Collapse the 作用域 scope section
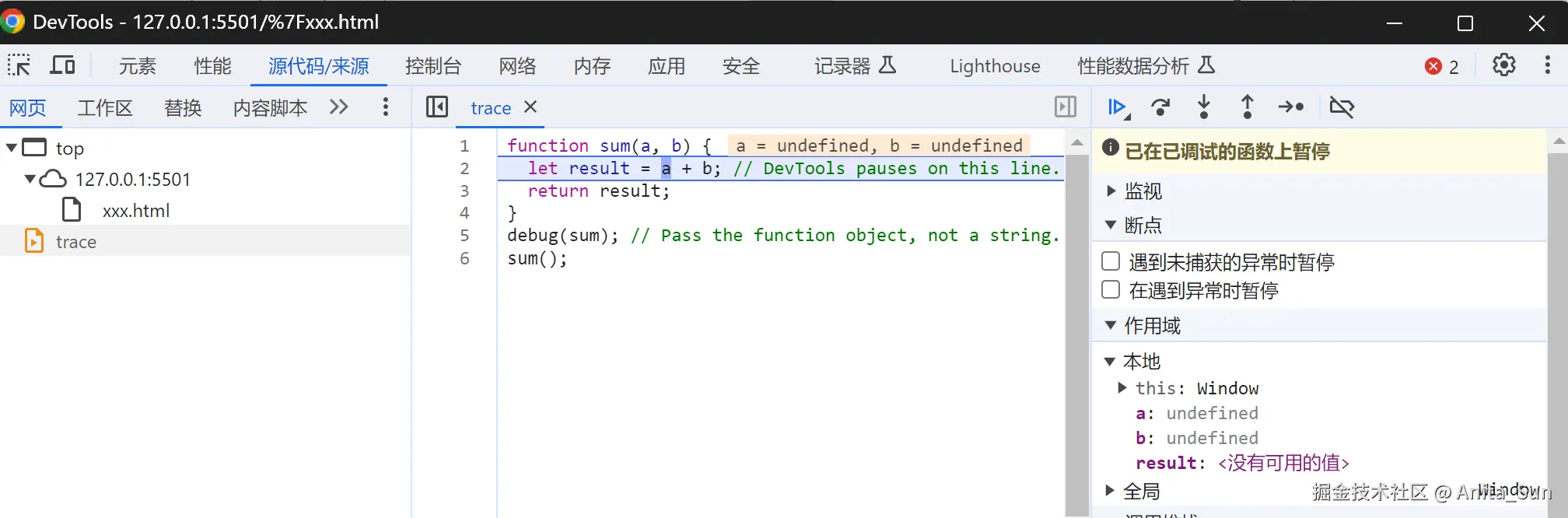The height and width of the screenshot is (518, 1568). 1111,325
